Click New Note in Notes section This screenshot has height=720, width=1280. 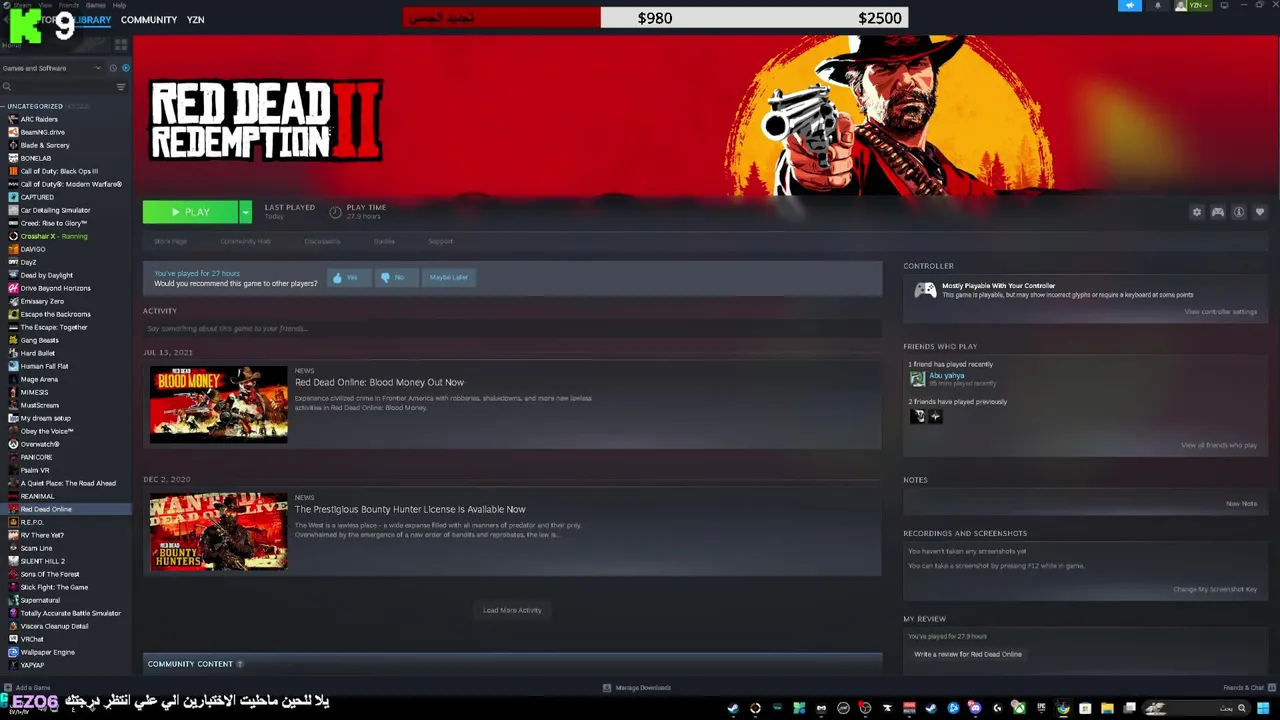[x=1241, y=504]
